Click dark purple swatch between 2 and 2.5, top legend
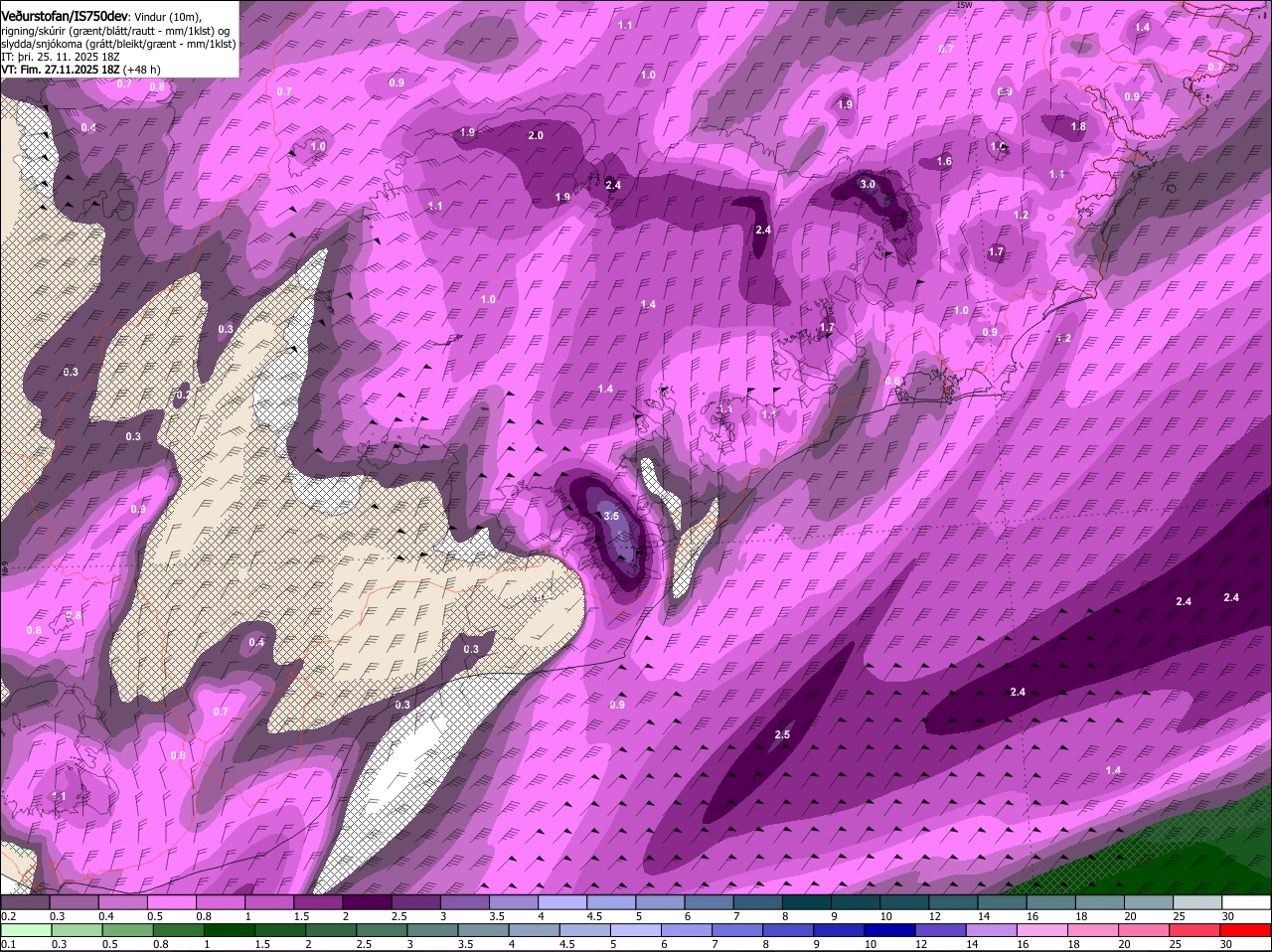 [367, 902]
